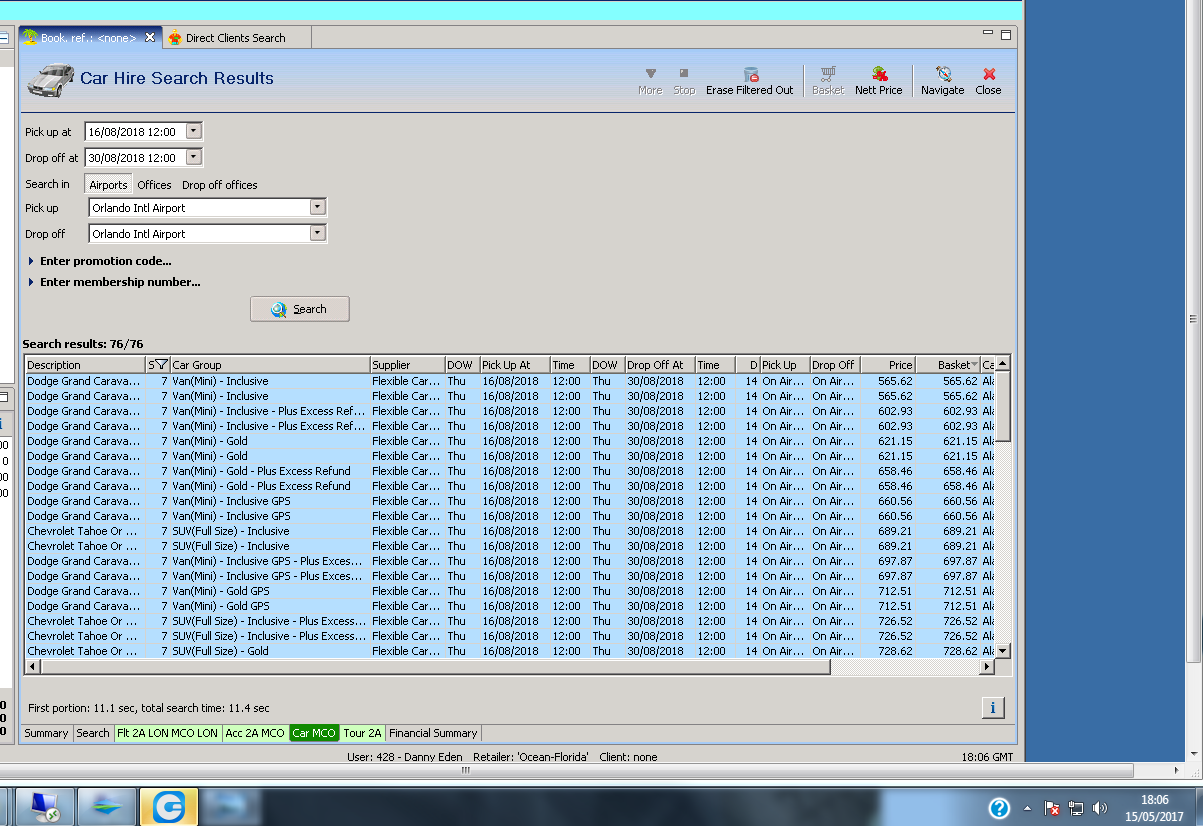1203x826 pixels.
Task: Click the red-flag Action Center tray icon
Action: (x=1052, y=808)
